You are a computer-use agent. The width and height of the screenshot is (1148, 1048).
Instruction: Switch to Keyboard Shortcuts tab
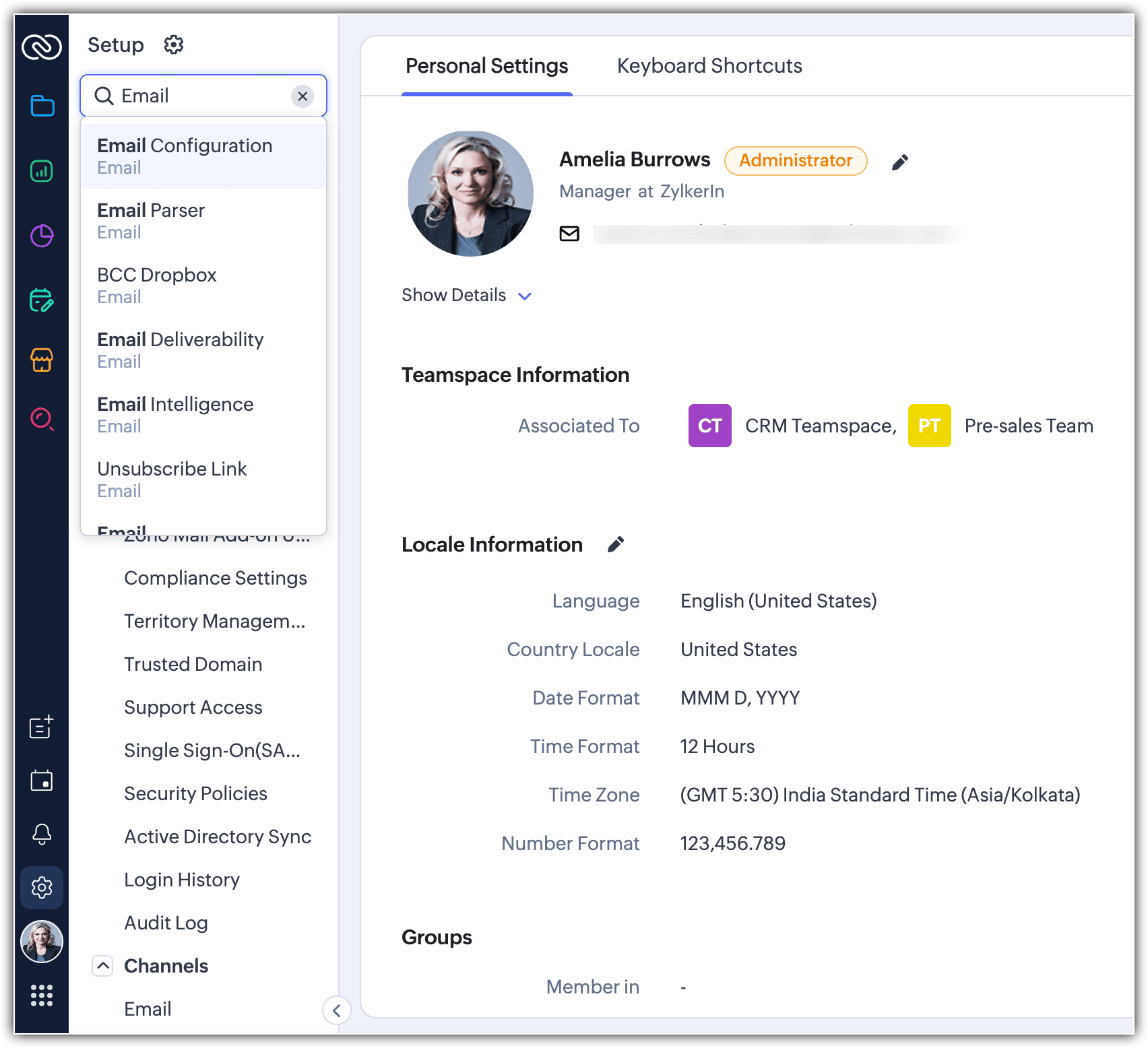tap(709, 66)
